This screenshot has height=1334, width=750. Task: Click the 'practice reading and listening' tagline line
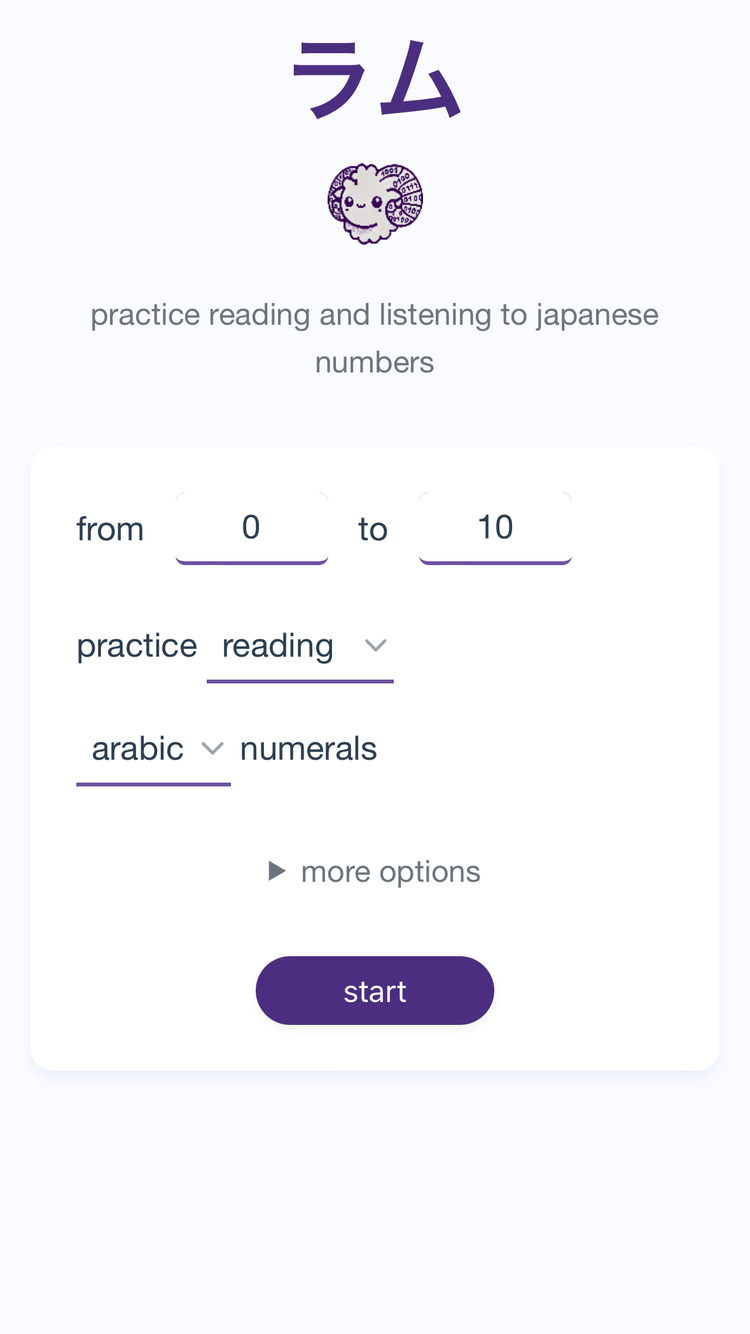[x=375, y=315]
